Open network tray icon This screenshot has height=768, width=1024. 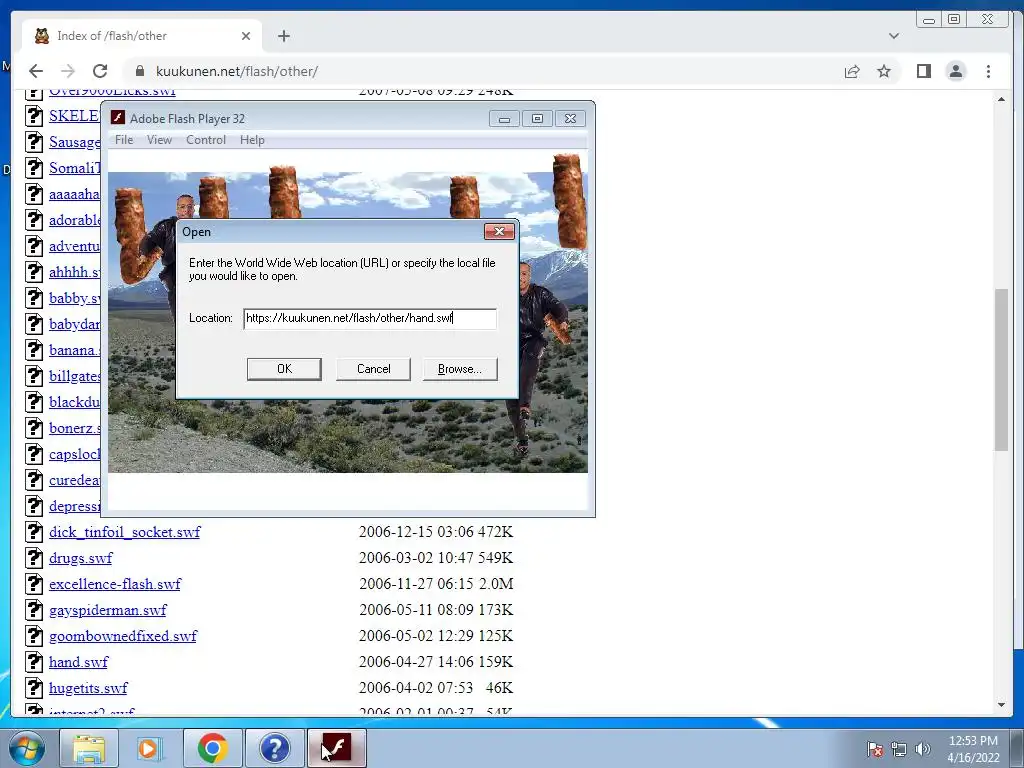(899, 749)
